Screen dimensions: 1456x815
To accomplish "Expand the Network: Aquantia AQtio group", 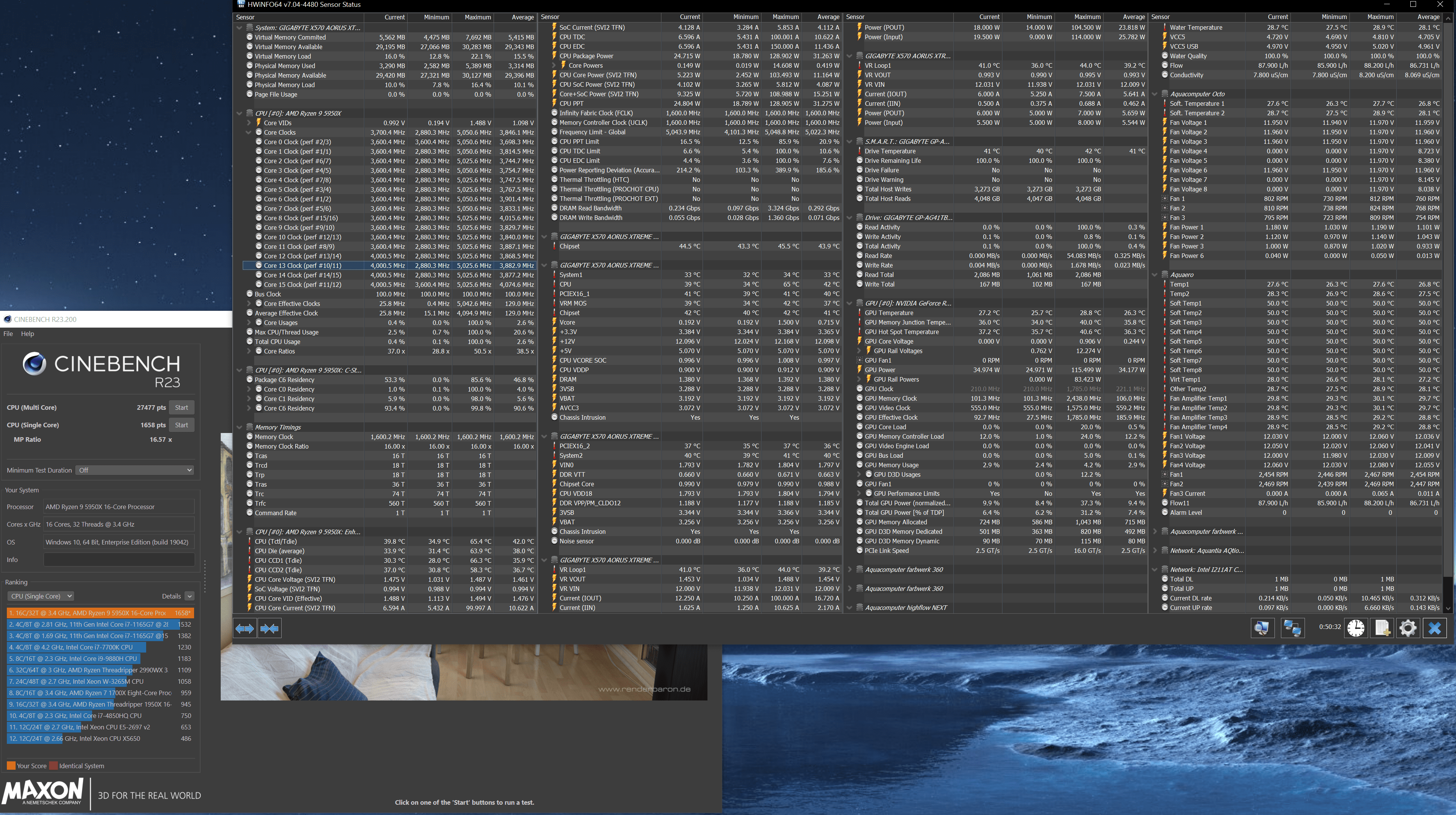I will click(x=1155, y=551).
